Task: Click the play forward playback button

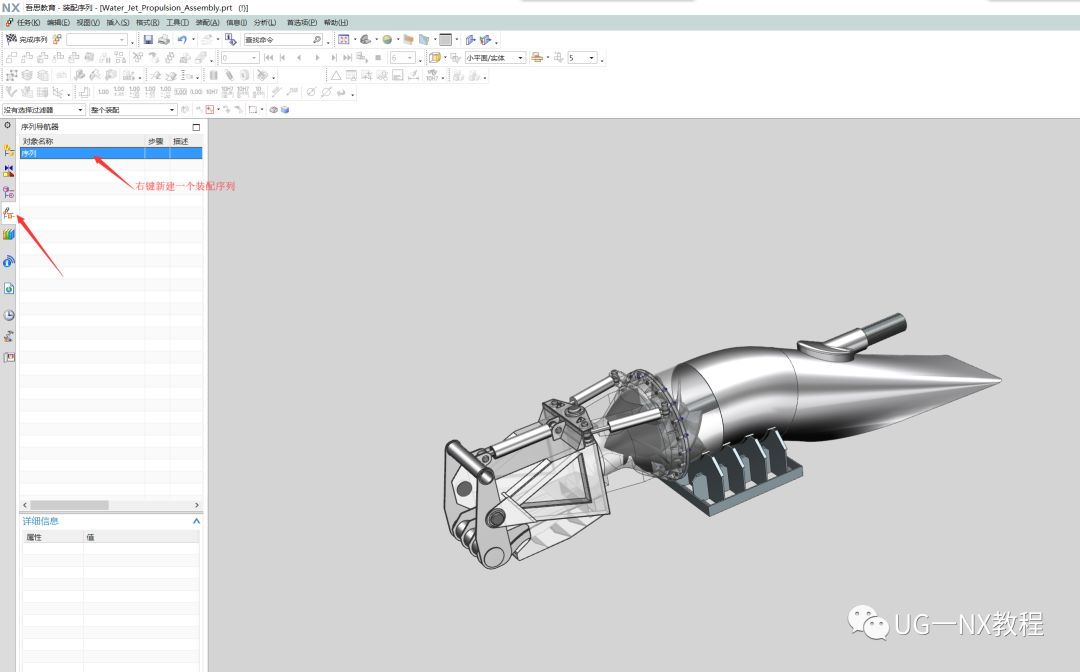Action: [317, 58]
